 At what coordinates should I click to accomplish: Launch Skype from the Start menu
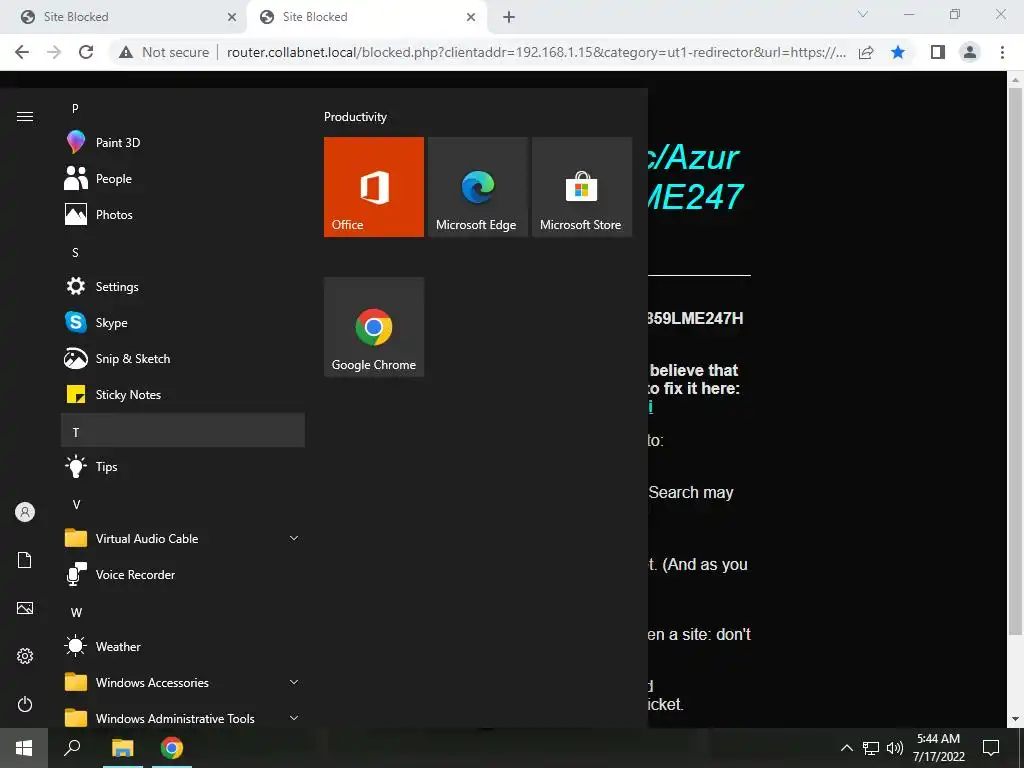tap(183, 322)
